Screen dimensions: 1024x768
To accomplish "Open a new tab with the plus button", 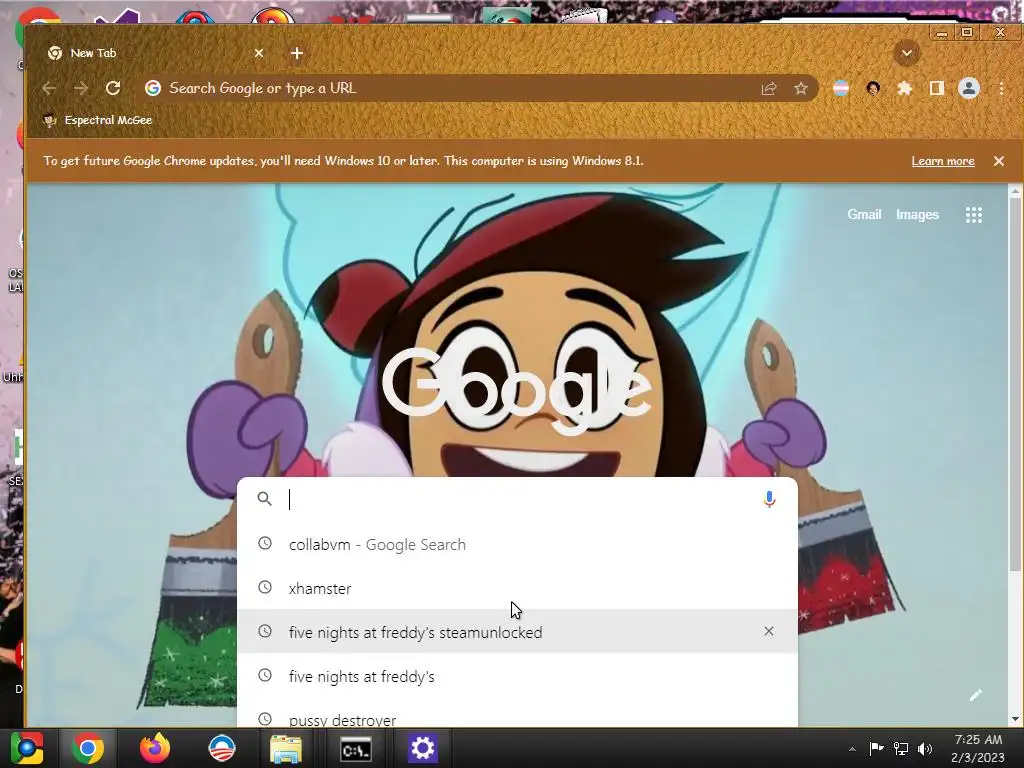I will (296, 53).
